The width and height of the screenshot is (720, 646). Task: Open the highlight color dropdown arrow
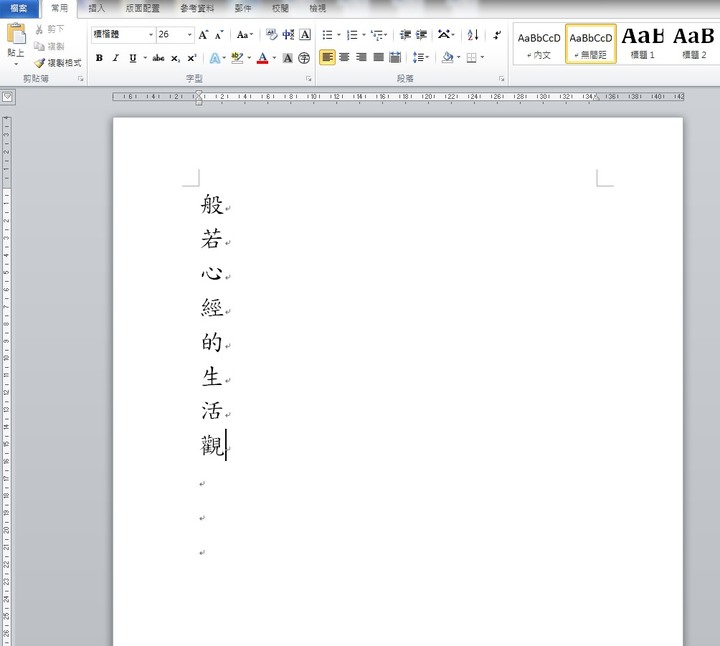[x=249, y=58]
